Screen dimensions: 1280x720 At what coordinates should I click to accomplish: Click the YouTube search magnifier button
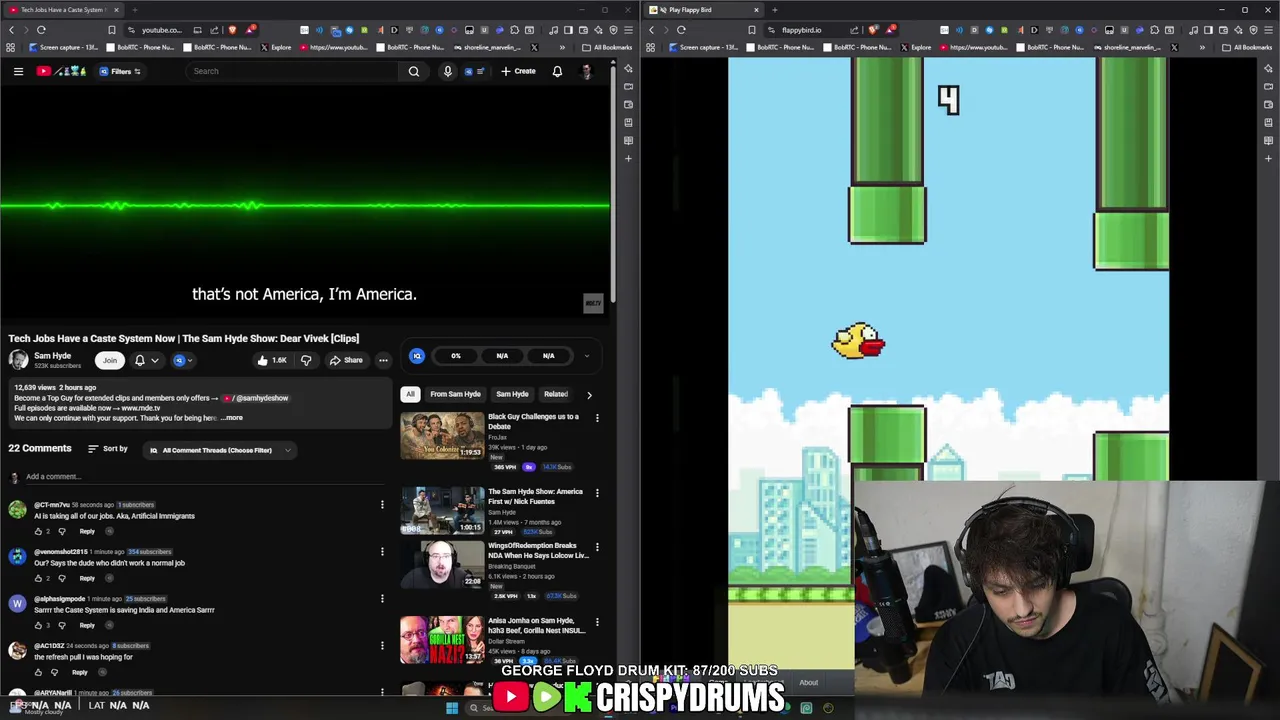click(413, 71)
